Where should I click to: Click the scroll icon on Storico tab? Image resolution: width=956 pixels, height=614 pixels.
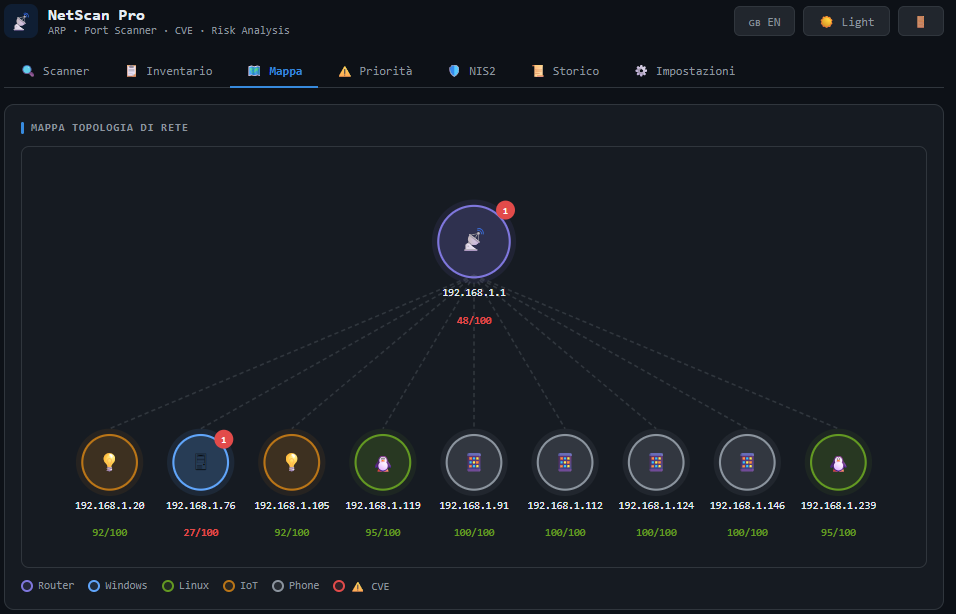click(x=538, y=71)
